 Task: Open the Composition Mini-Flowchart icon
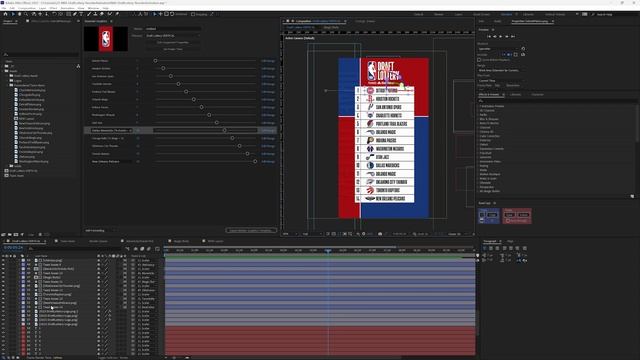128,249
